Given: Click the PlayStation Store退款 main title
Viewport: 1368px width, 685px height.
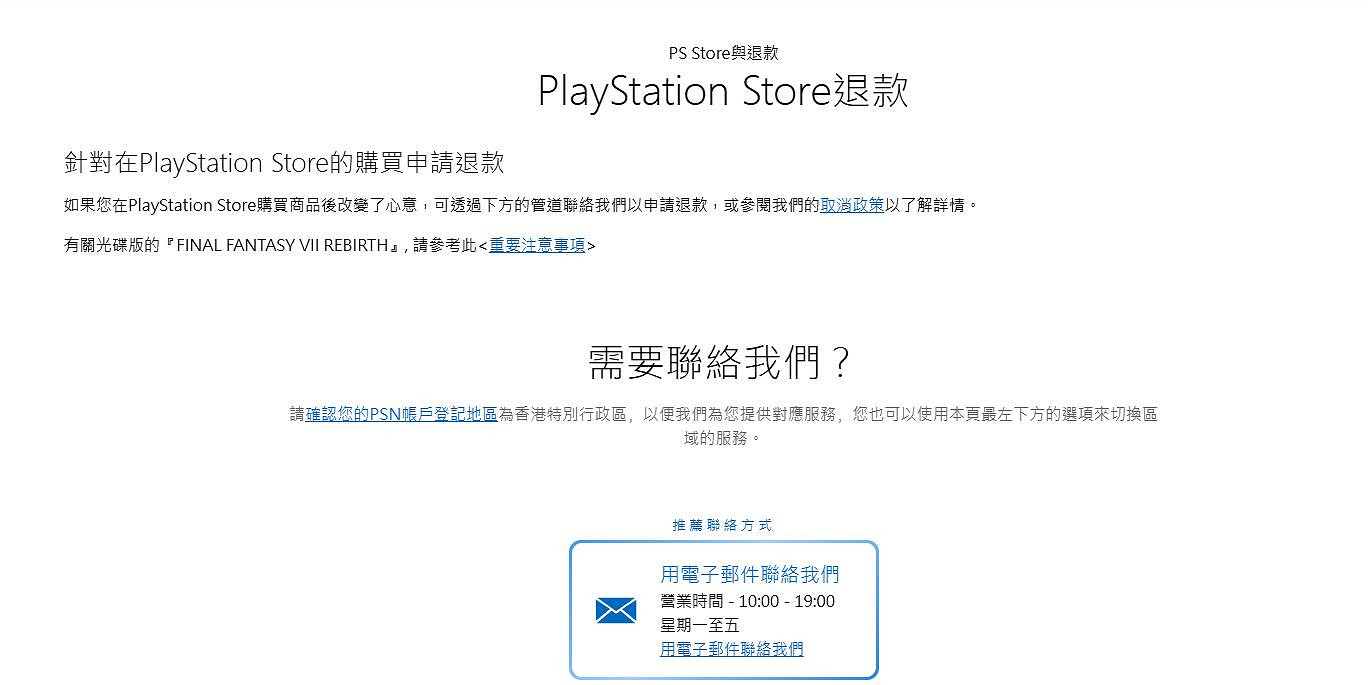Looking at the screenshot, I should [x=723, y=91].
